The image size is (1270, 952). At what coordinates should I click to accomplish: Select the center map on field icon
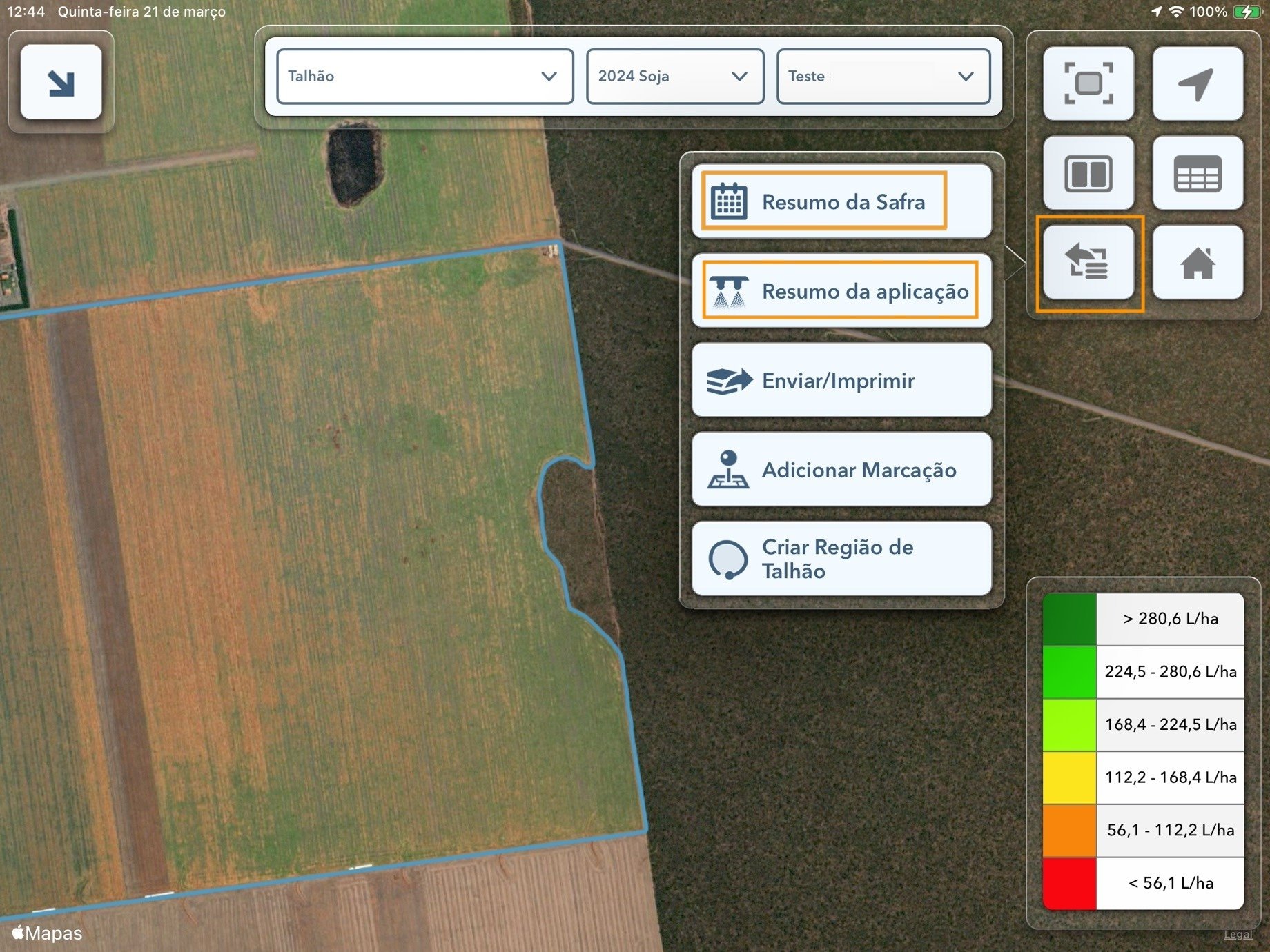click(1088, 83)
